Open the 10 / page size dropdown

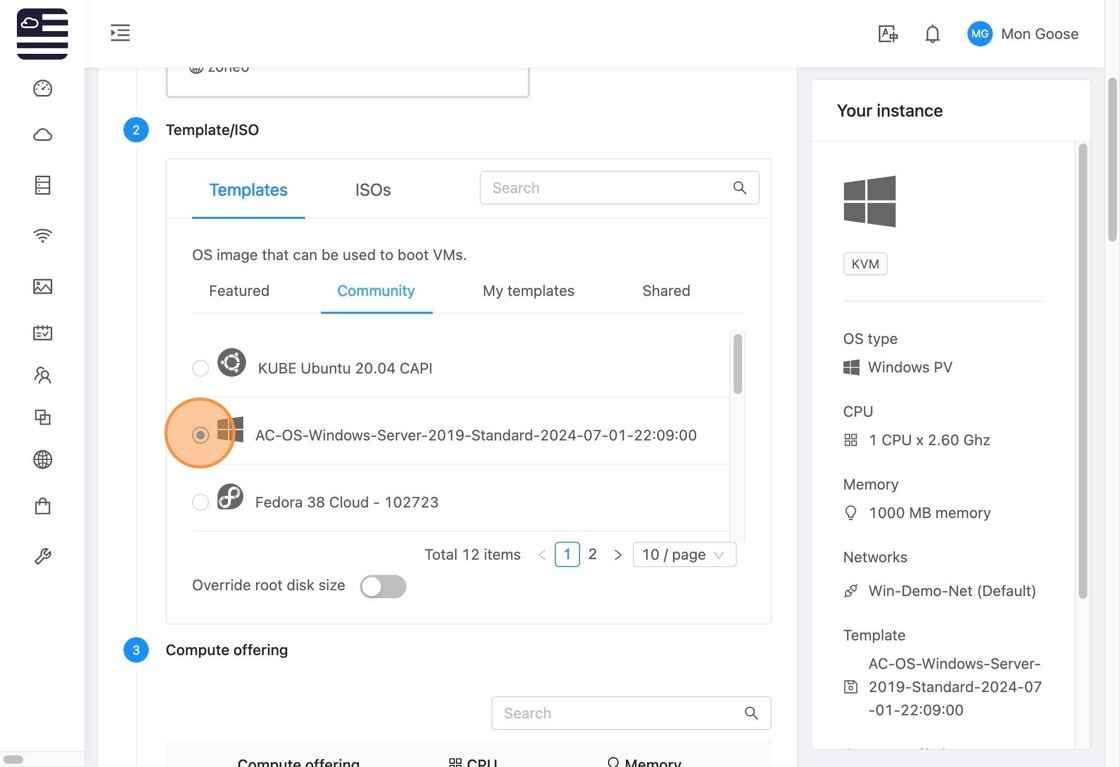[x=684, y=555]
